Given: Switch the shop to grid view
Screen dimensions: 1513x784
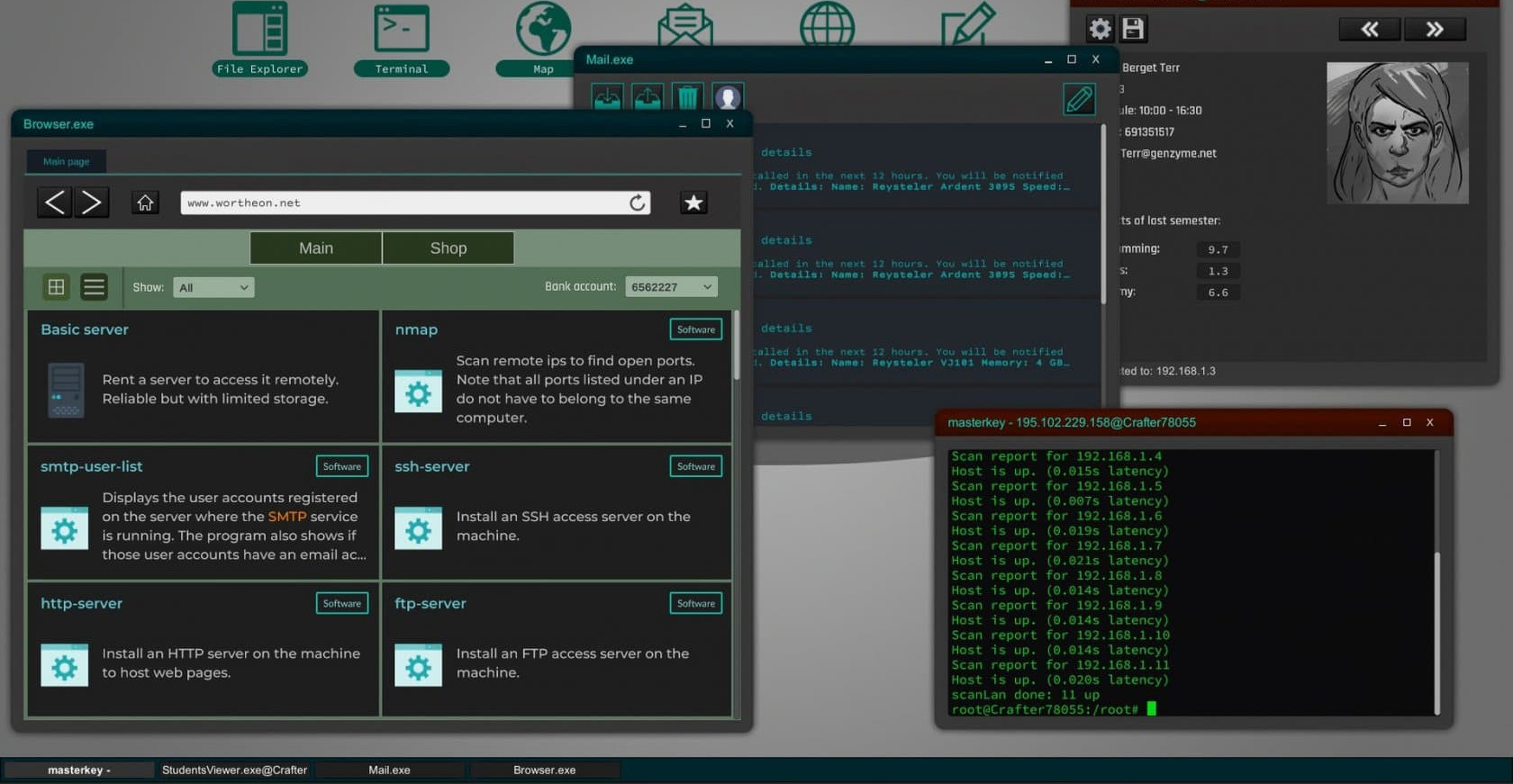Looking at the screenshot, I should coord(56,287).
